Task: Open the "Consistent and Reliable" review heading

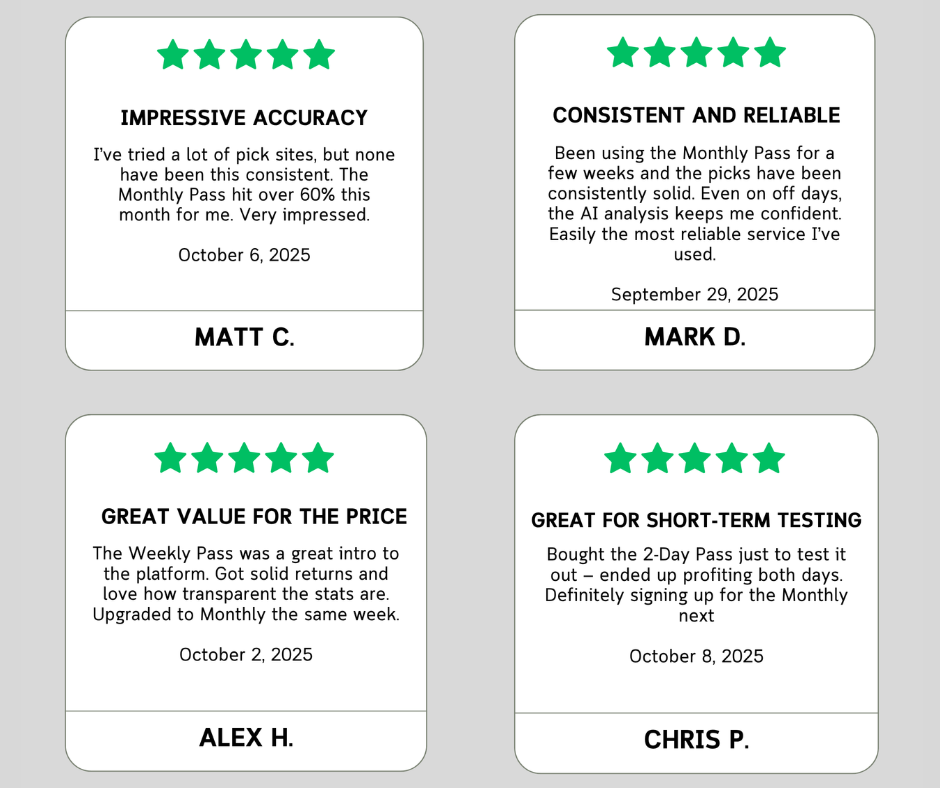Action: (696, 115)
